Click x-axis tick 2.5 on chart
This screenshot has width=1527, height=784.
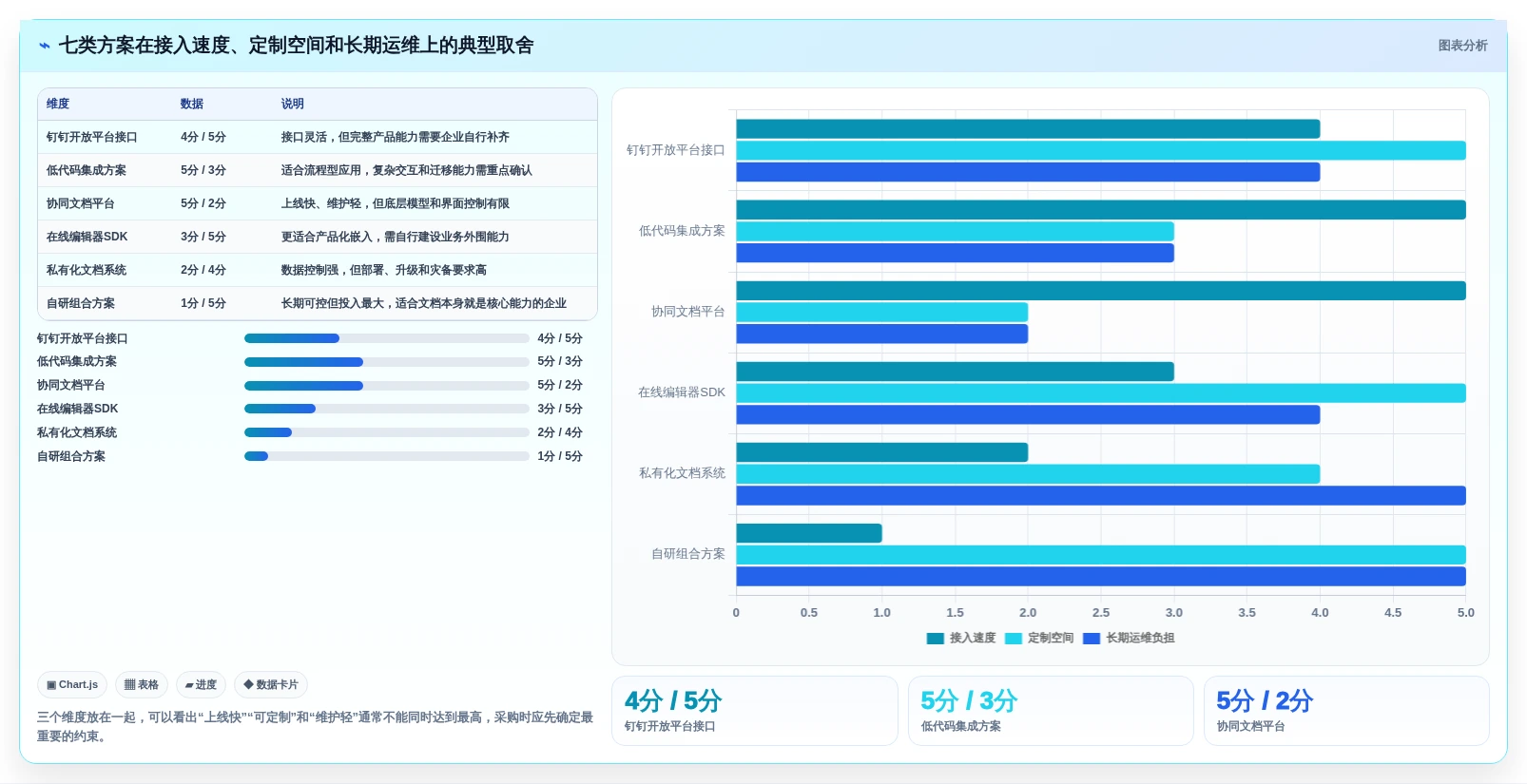(1101, 613)
